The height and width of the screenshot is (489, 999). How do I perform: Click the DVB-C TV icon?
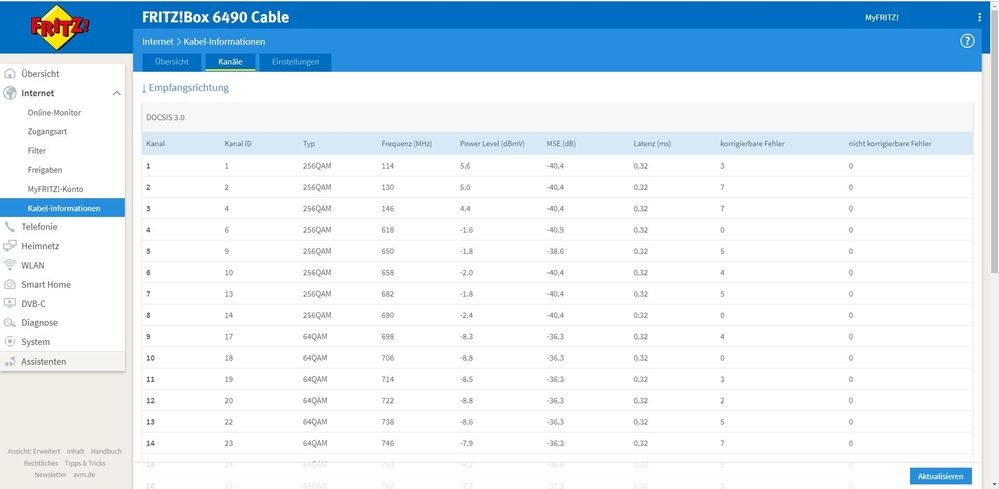click(x=10, y=304)
